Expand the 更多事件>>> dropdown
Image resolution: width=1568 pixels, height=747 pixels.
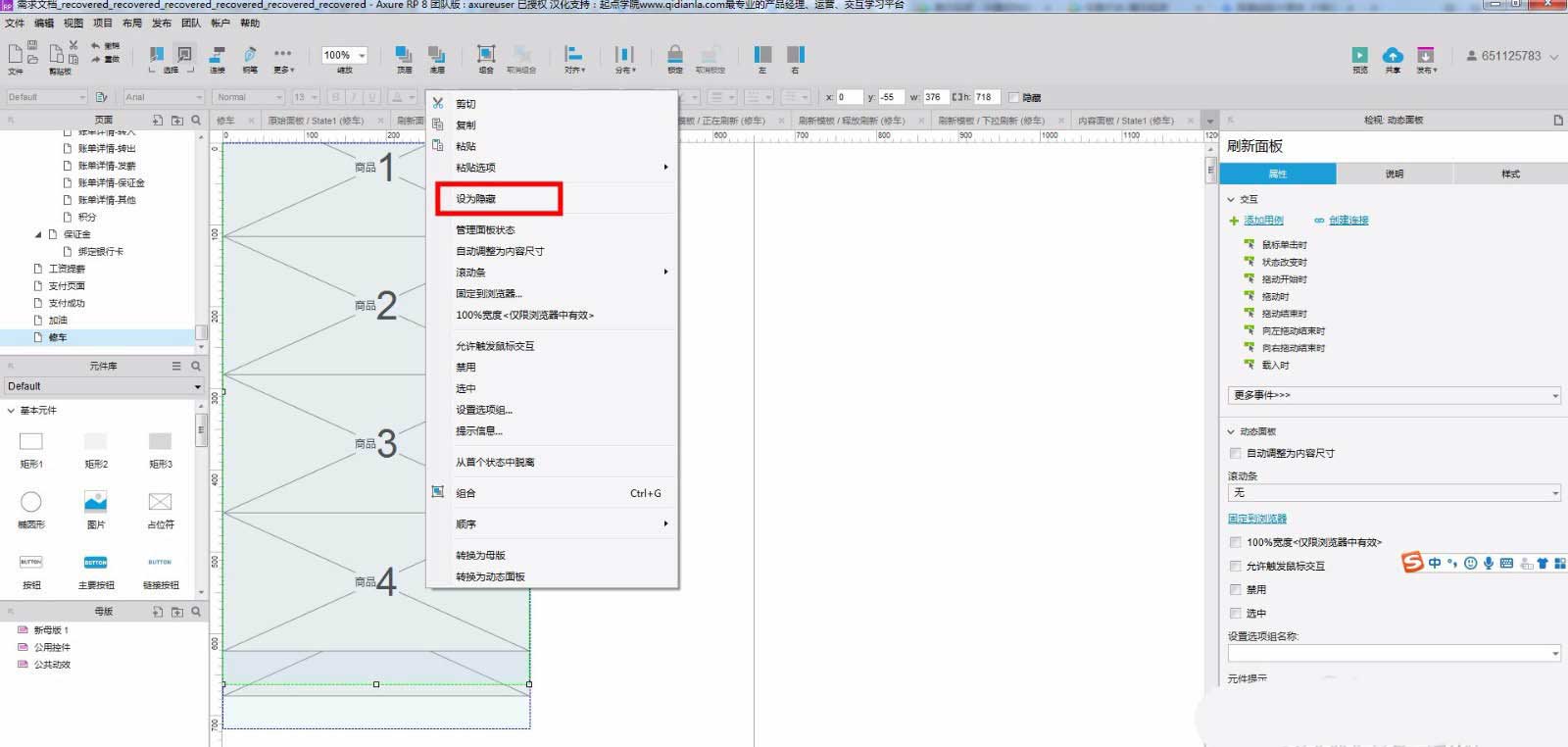pos(1394,395)
